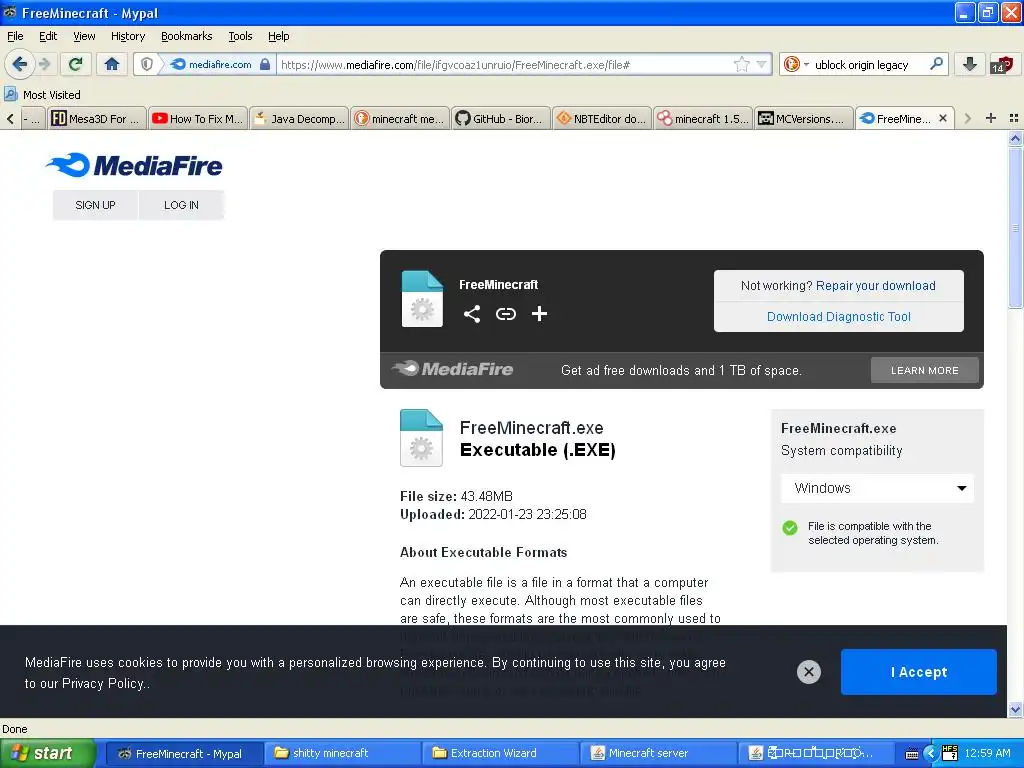Click the page scrollbar up arrow
Image resolution: width=1024 pixels, height=768 pixels.
coord(1015,138)
